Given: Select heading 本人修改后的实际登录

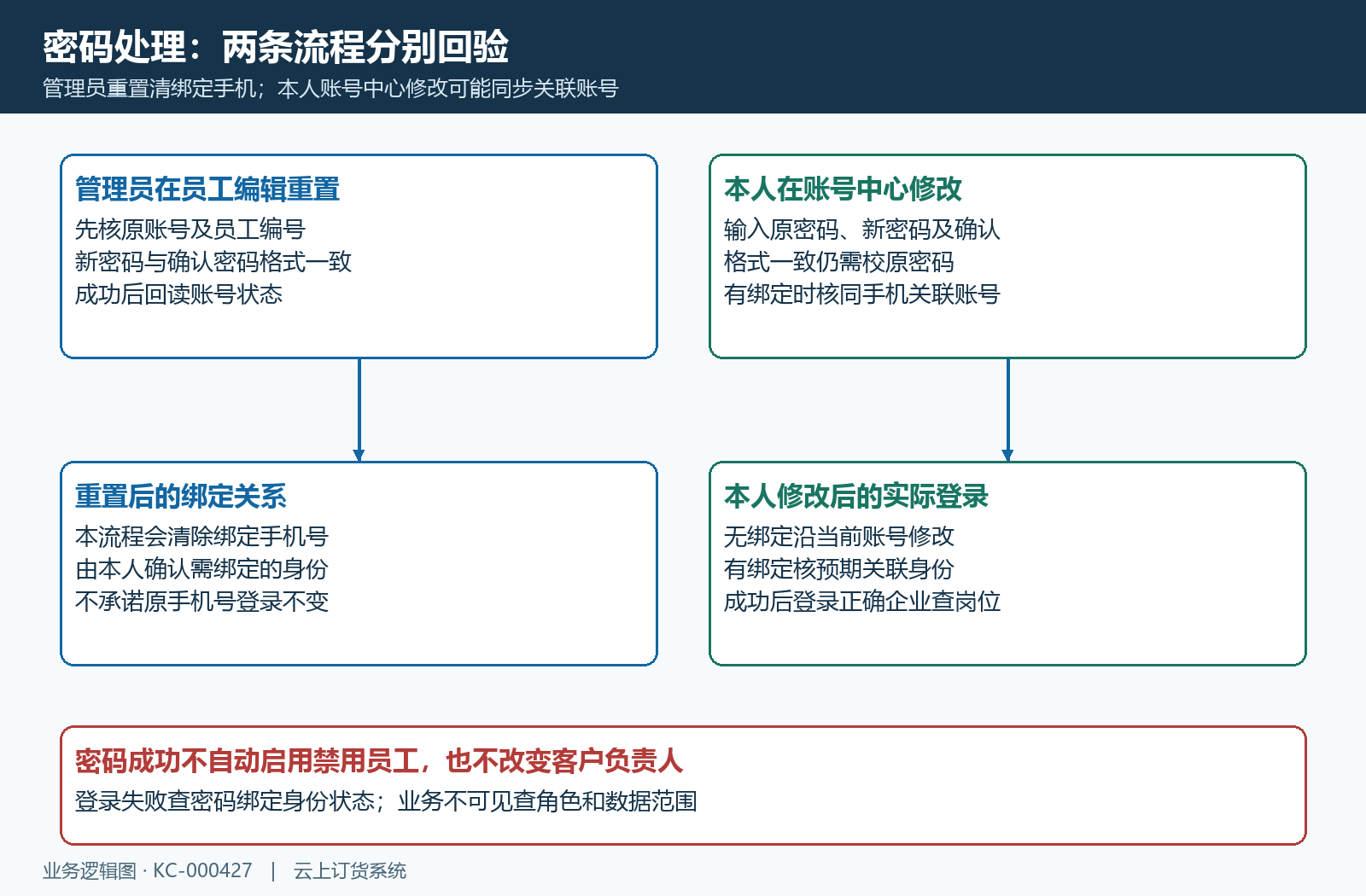Looking at the screenshot, I should click(856, 496).
